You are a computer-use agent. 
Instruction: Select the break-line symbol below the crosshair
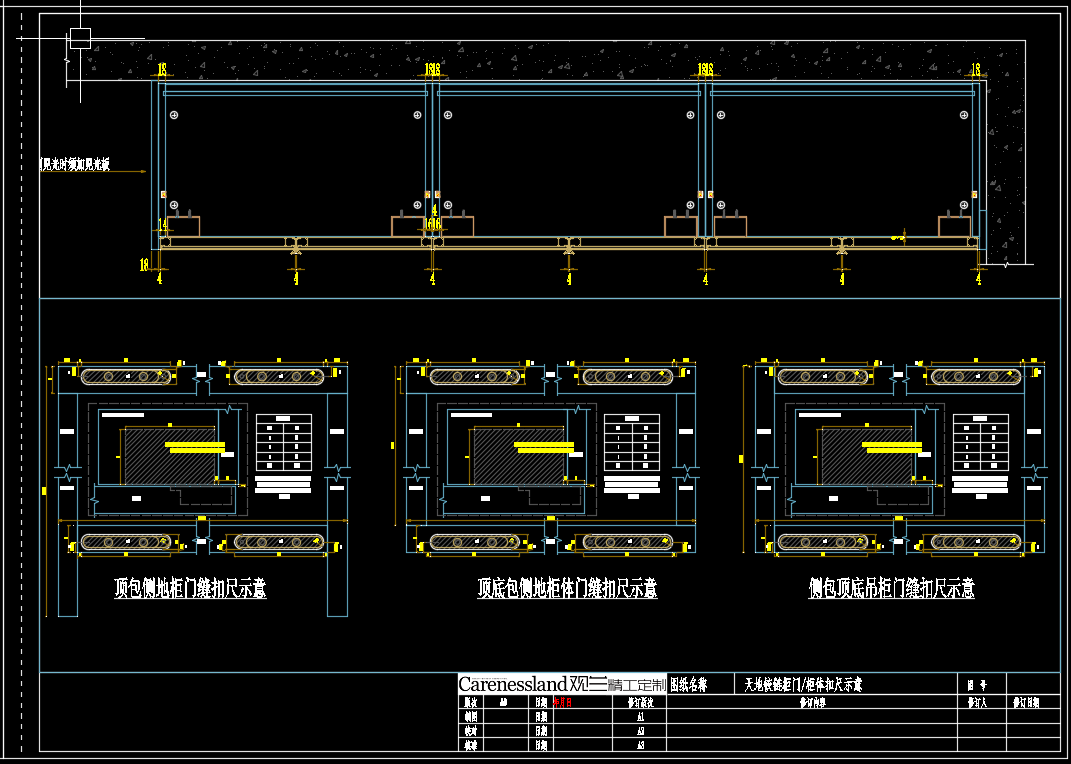66,63
